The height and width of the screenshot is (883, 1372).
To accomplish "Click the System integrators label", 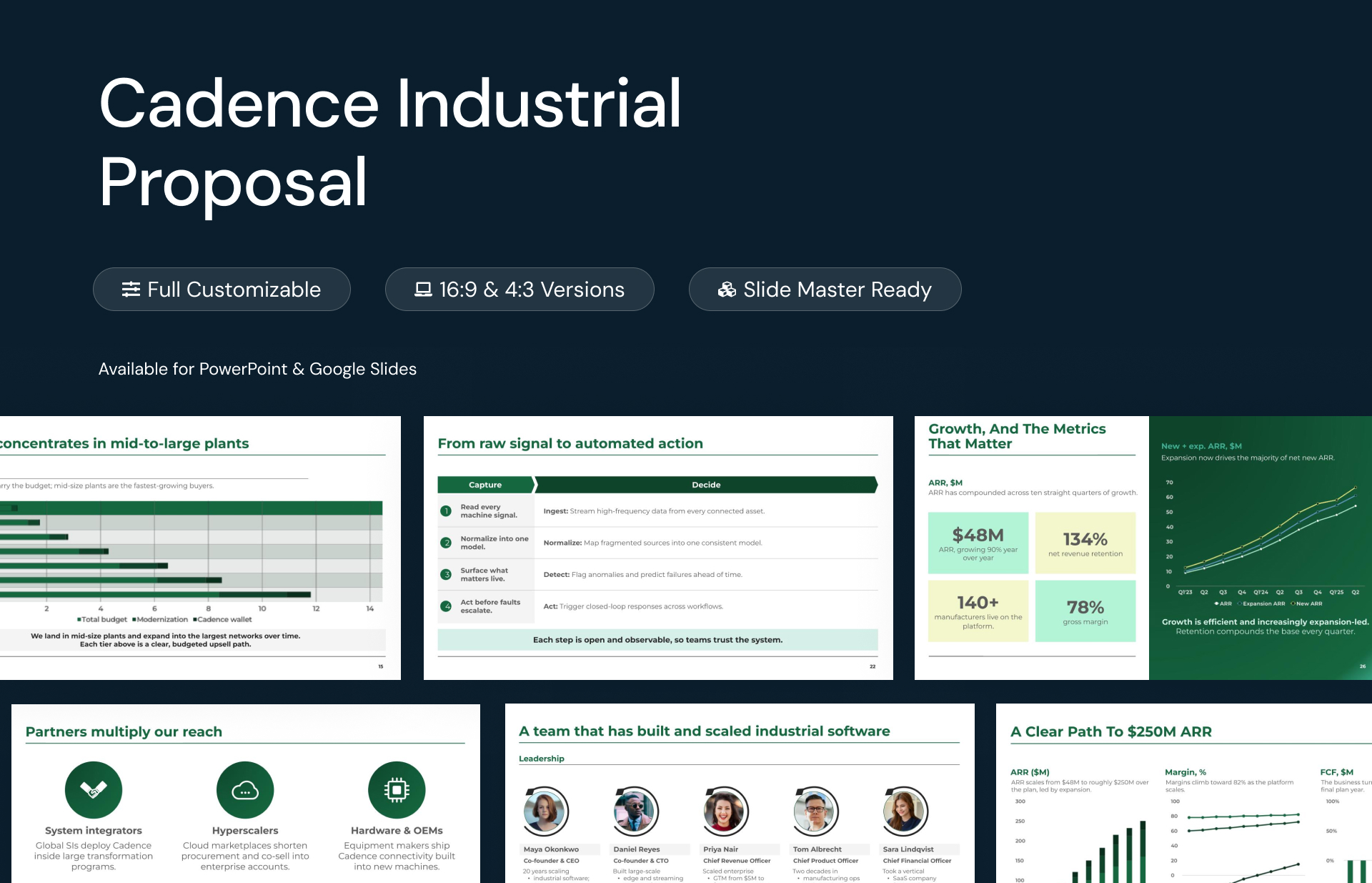I will coord(94,830).
